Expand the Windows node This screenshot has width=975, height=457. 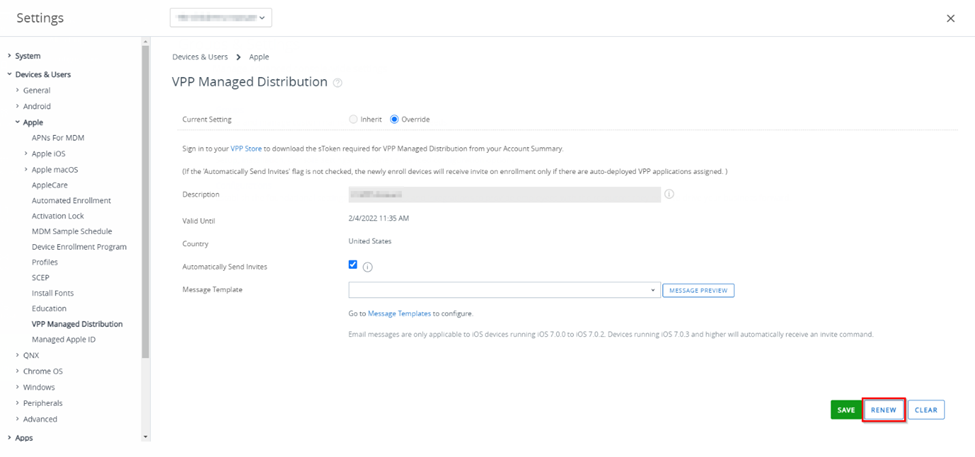point(17,387)
